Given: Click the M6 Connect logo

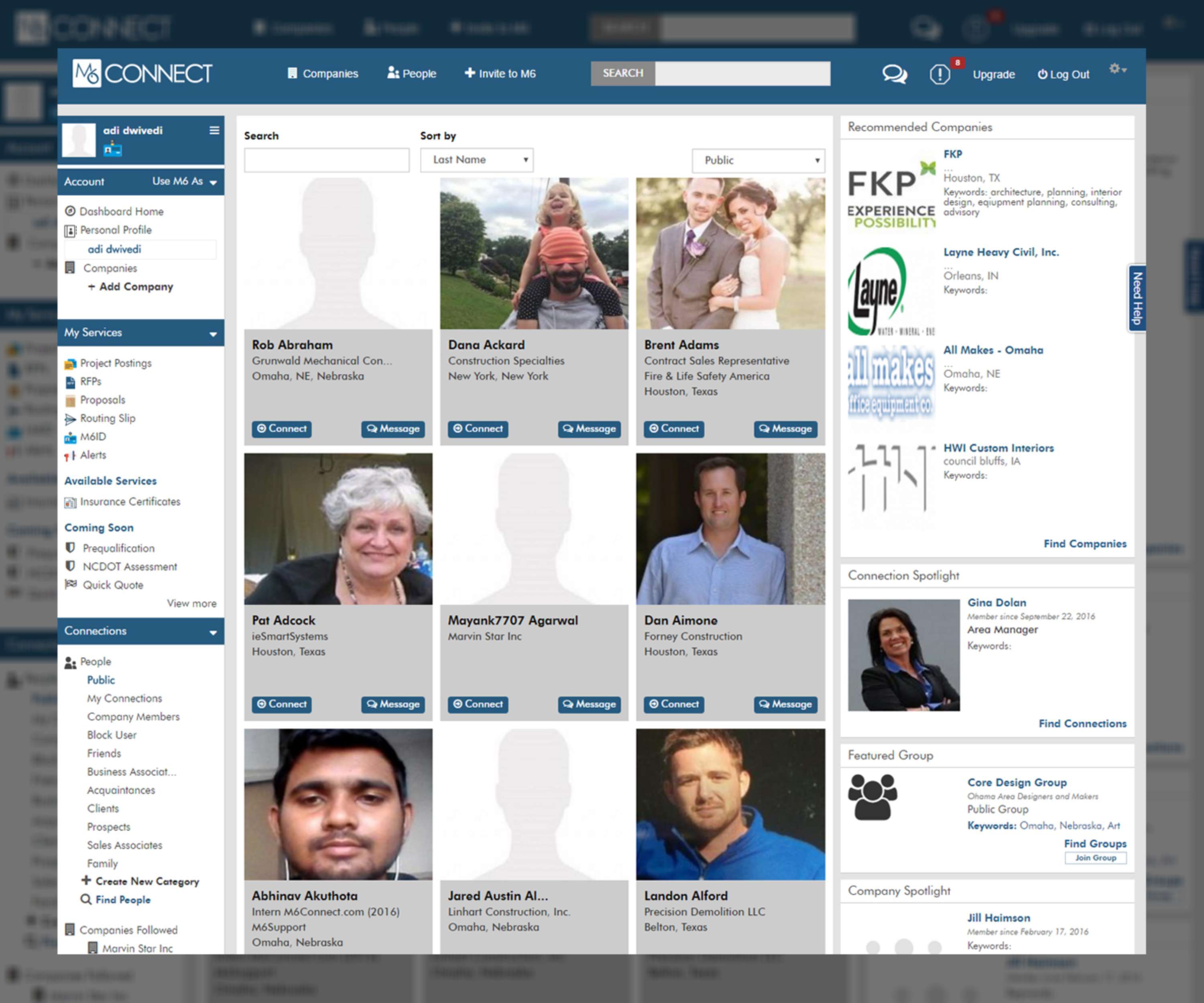Looking at the screenshot, I should tap(142, 73).
